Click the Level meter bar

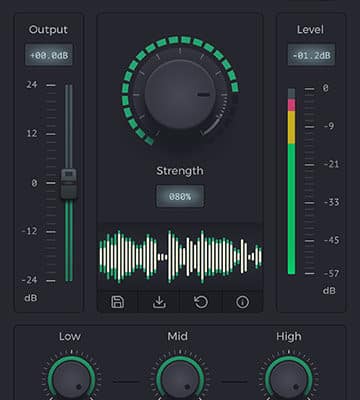pos(292,182)
